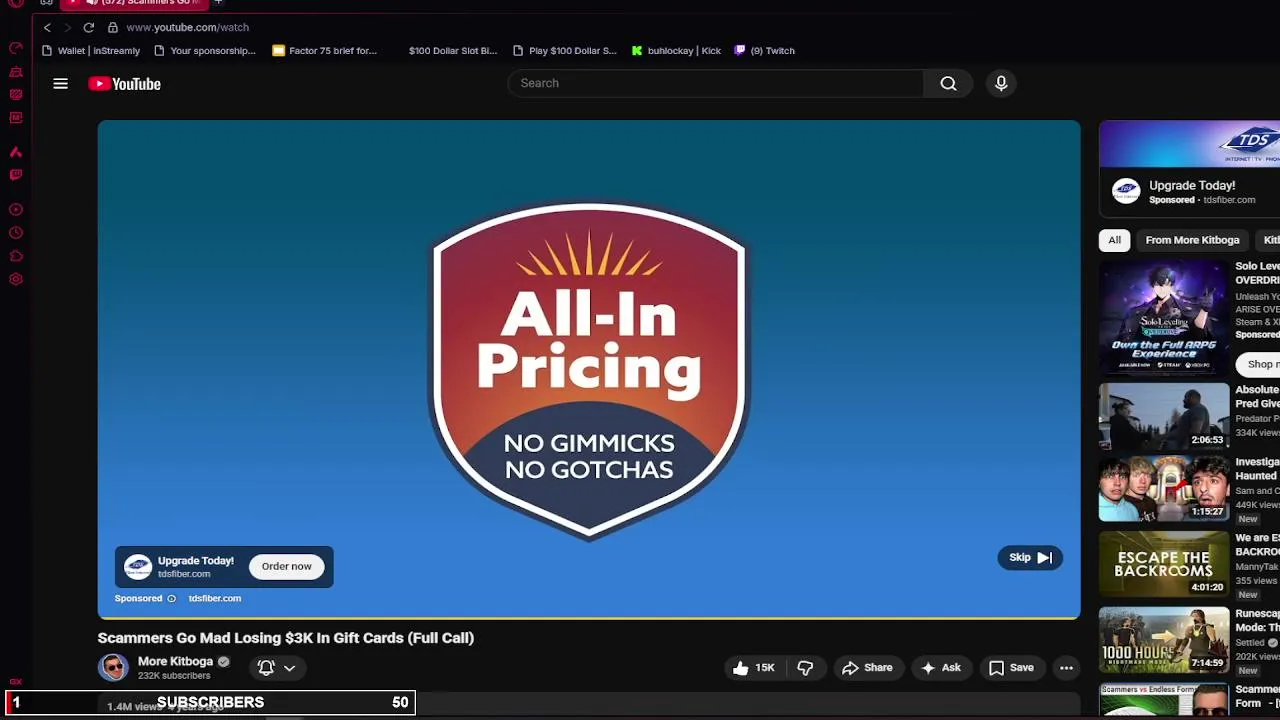Go to YouTube home via logo
Screen dimensions: 1280x720
tap(124, 84)
